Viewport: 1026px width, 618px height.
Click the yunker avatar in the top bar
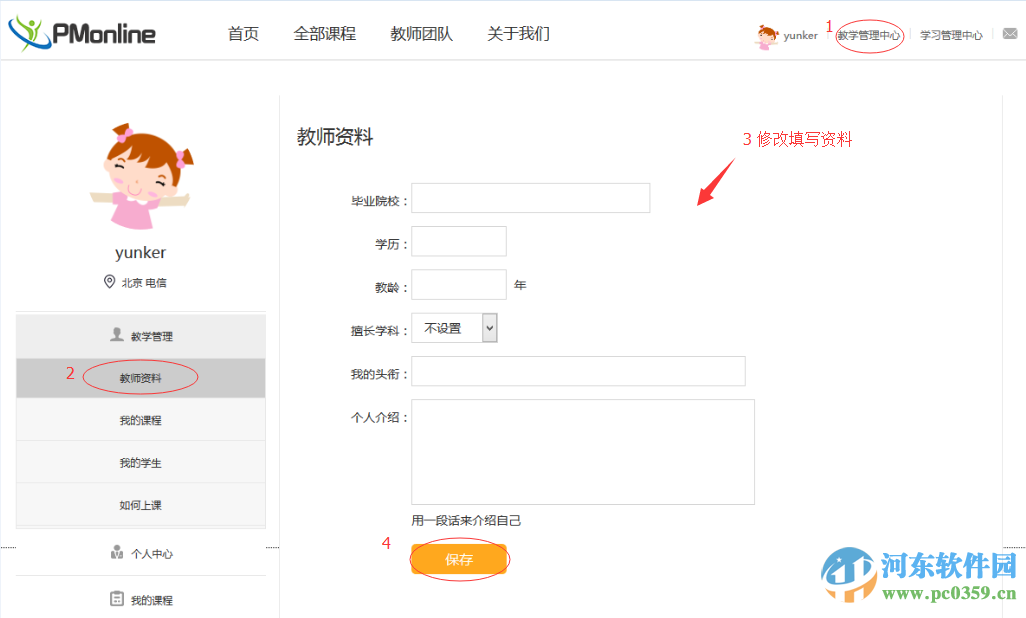[x=766, y=33]
